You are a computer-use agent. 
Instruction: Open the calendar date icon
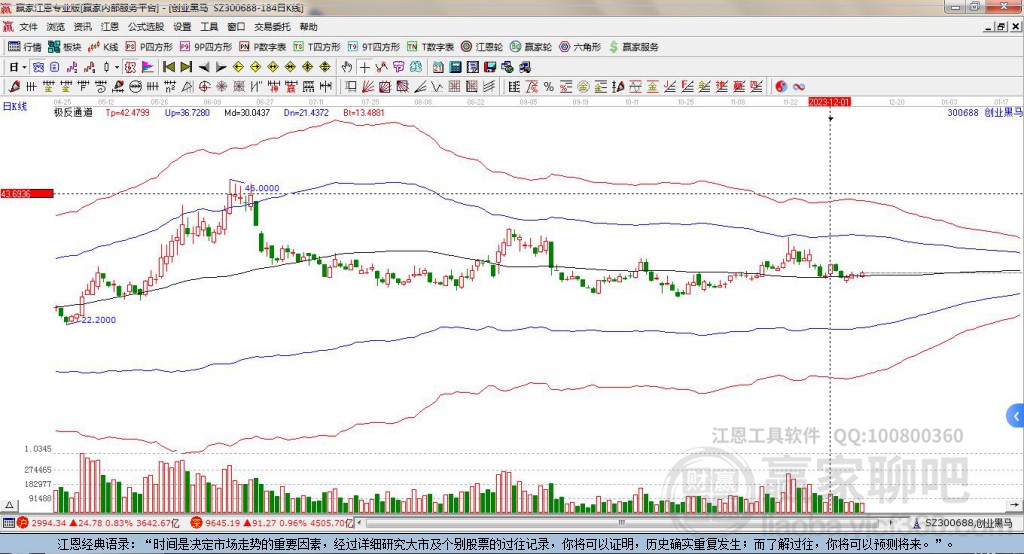pyautogui.click(x=438, y=67)
